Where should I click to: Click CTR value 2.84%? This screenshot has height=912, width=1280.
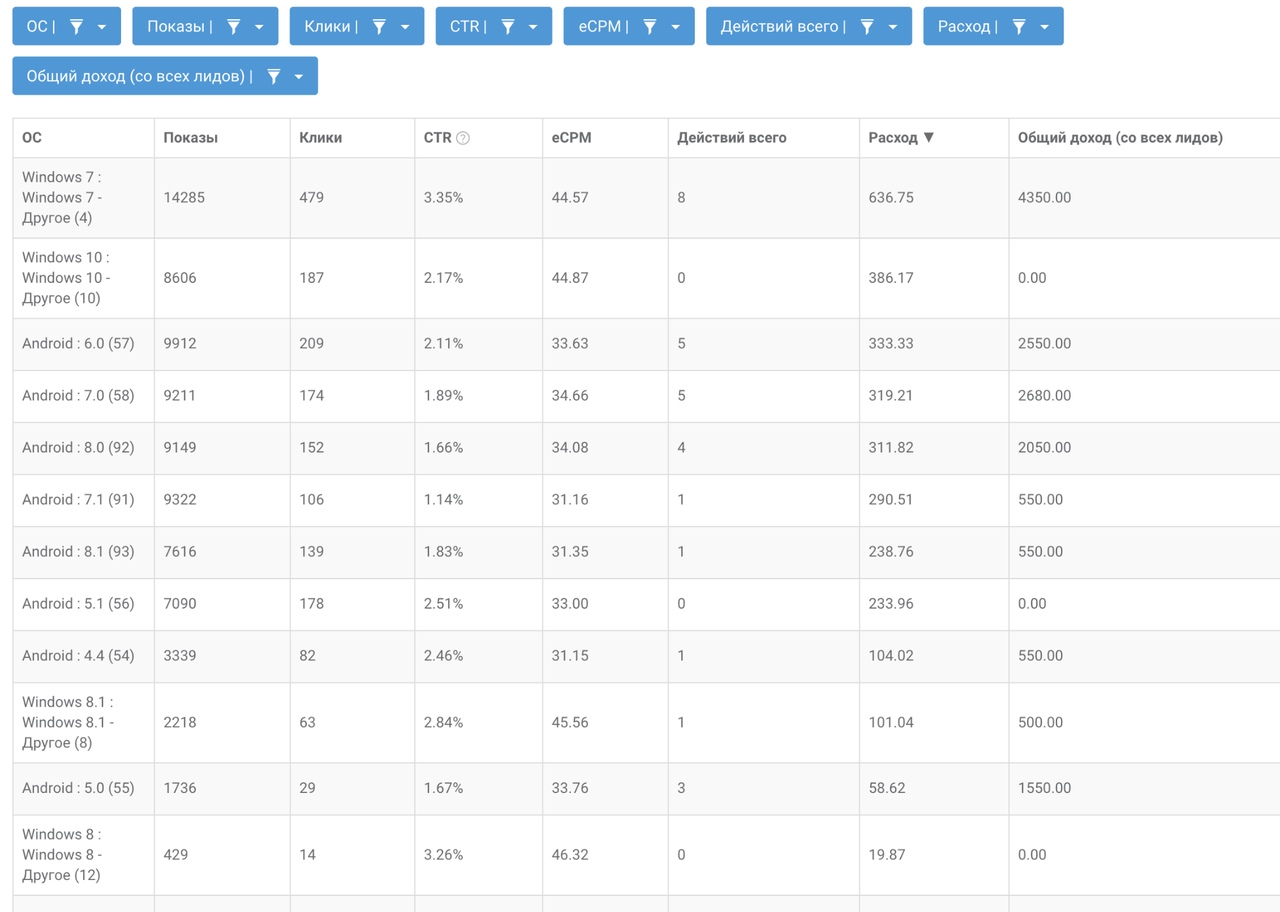pos(443,722)
